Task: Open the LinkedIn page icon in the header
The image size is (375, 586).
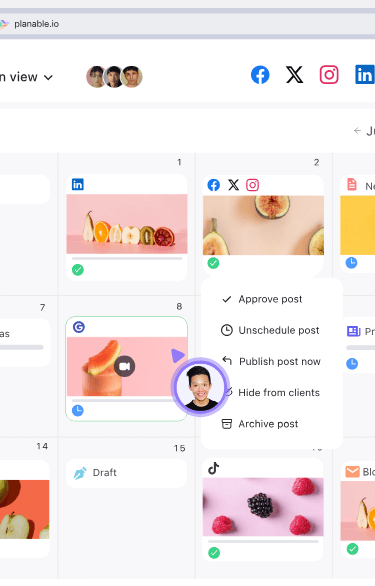Action: 365,75
